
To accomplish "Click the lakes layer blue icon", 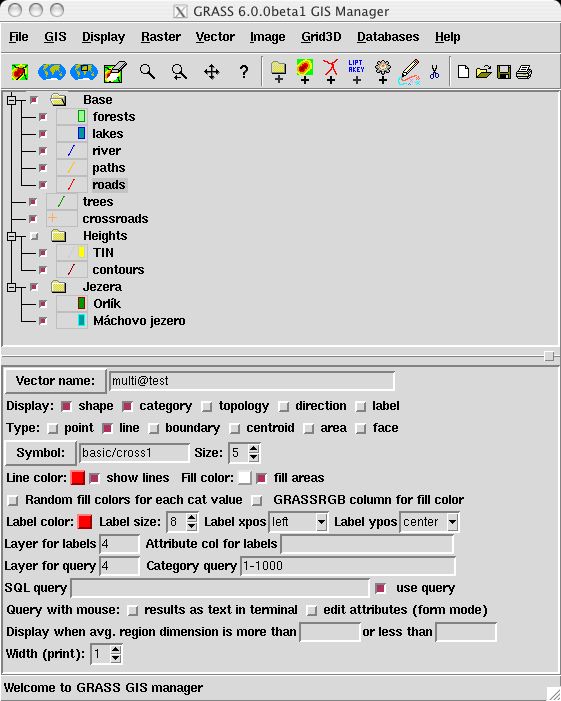I will (x=81, y=133).
